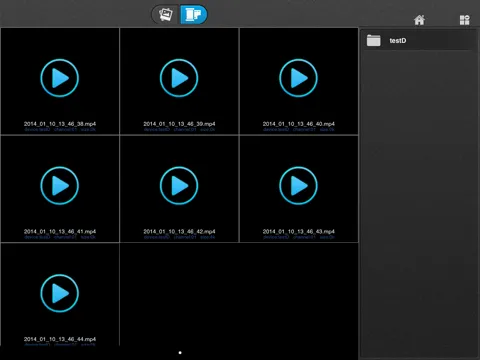Switch to the videos view toggle
The height and width of the screenshot is (360, 480).
[194, 14]
